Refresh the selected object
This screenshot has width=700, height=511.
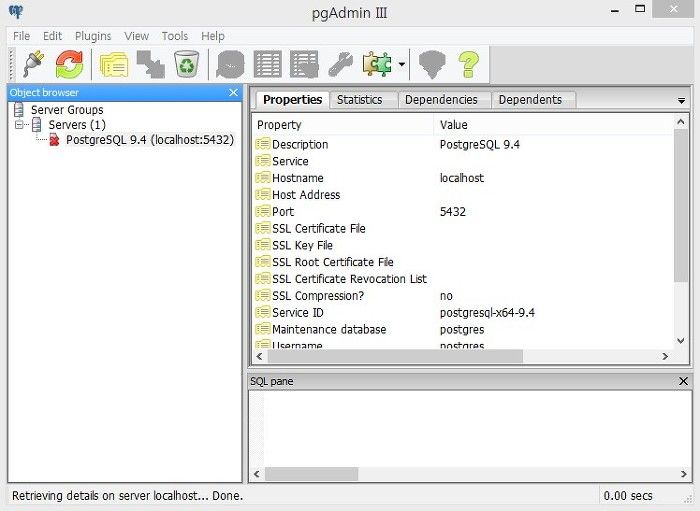click(69, 64)
